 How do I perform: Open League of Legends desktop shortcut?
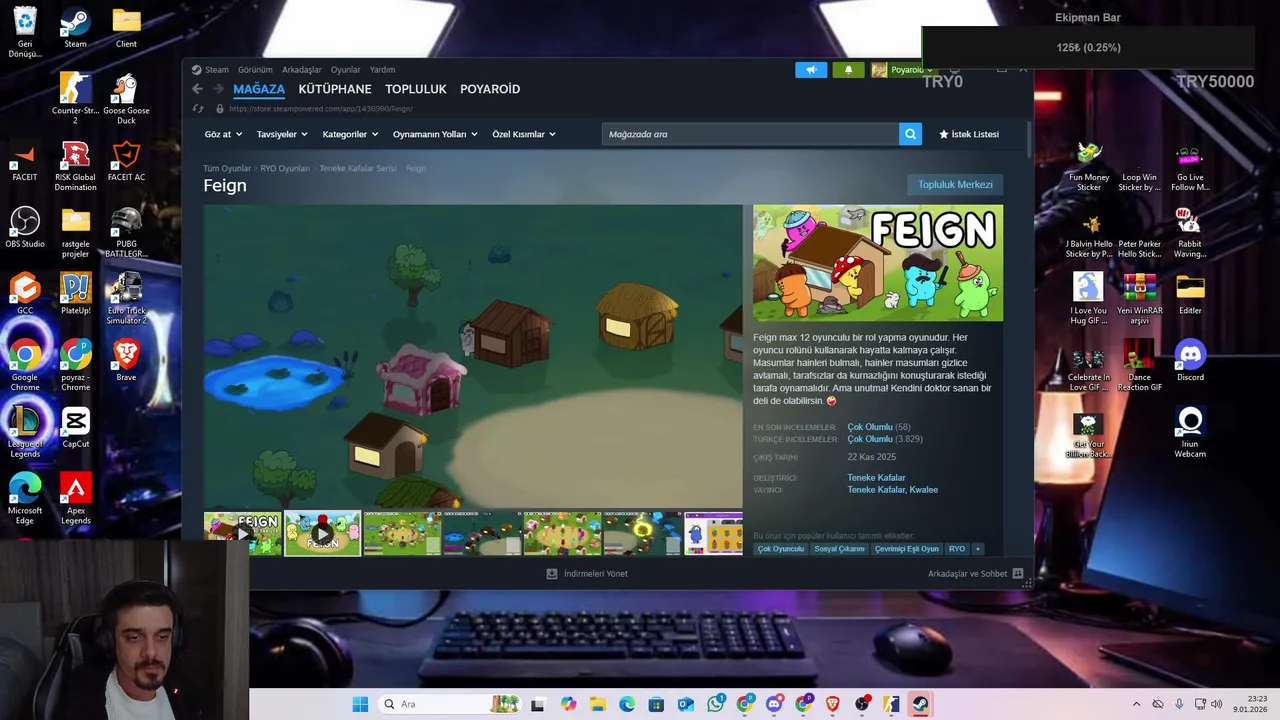point(25,432)
